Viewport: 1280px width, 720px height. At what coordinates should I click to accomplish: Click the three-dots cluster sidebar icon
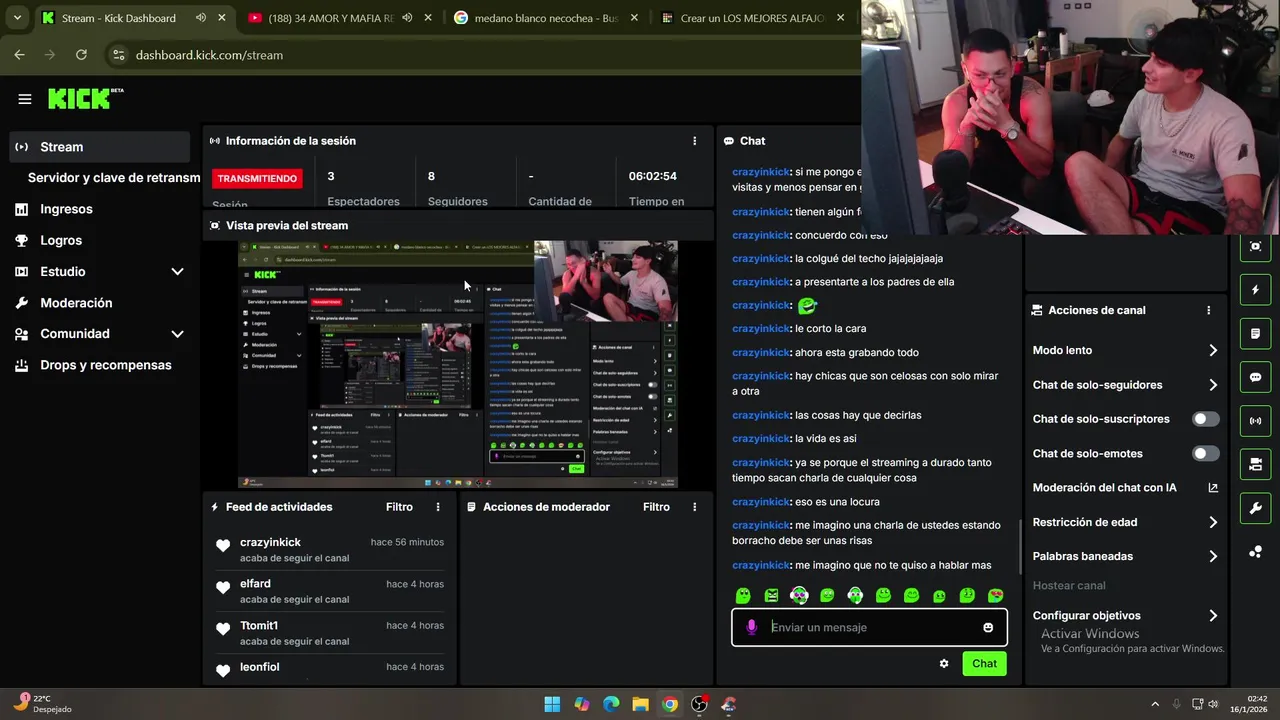(1256, 551)
